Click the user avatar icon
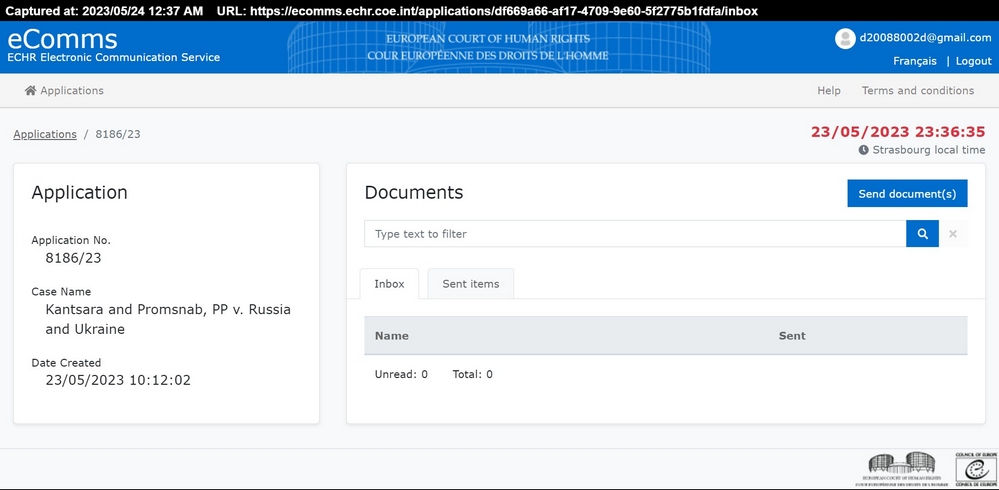 845,38
